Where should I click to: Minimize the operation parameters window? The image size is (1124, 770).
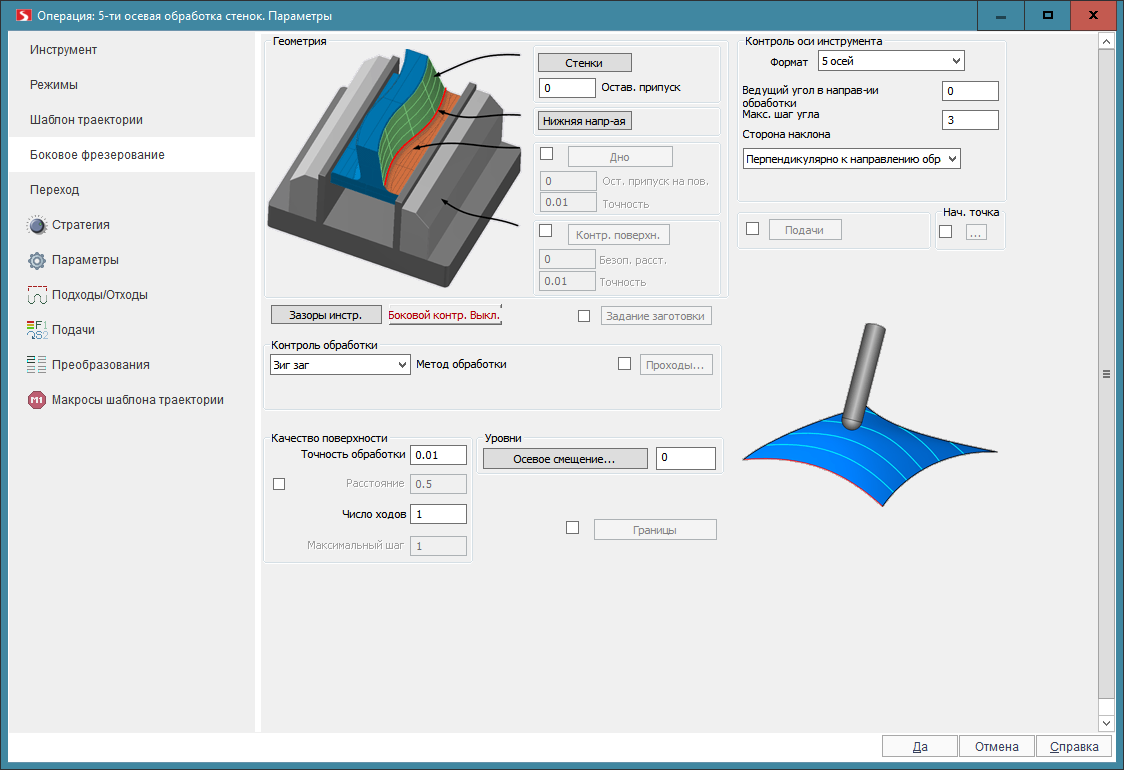(x=1001, y=16)
